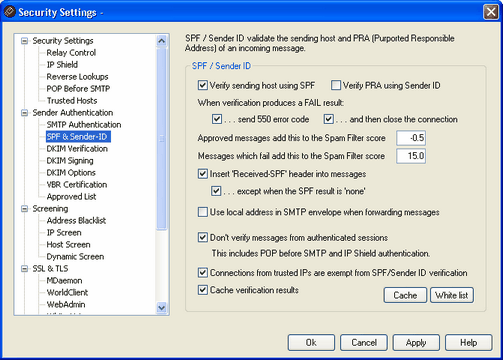This screenshot has height=360, width=503.
Task: Uncheck send 550 error code option
Action: (217, 119)
